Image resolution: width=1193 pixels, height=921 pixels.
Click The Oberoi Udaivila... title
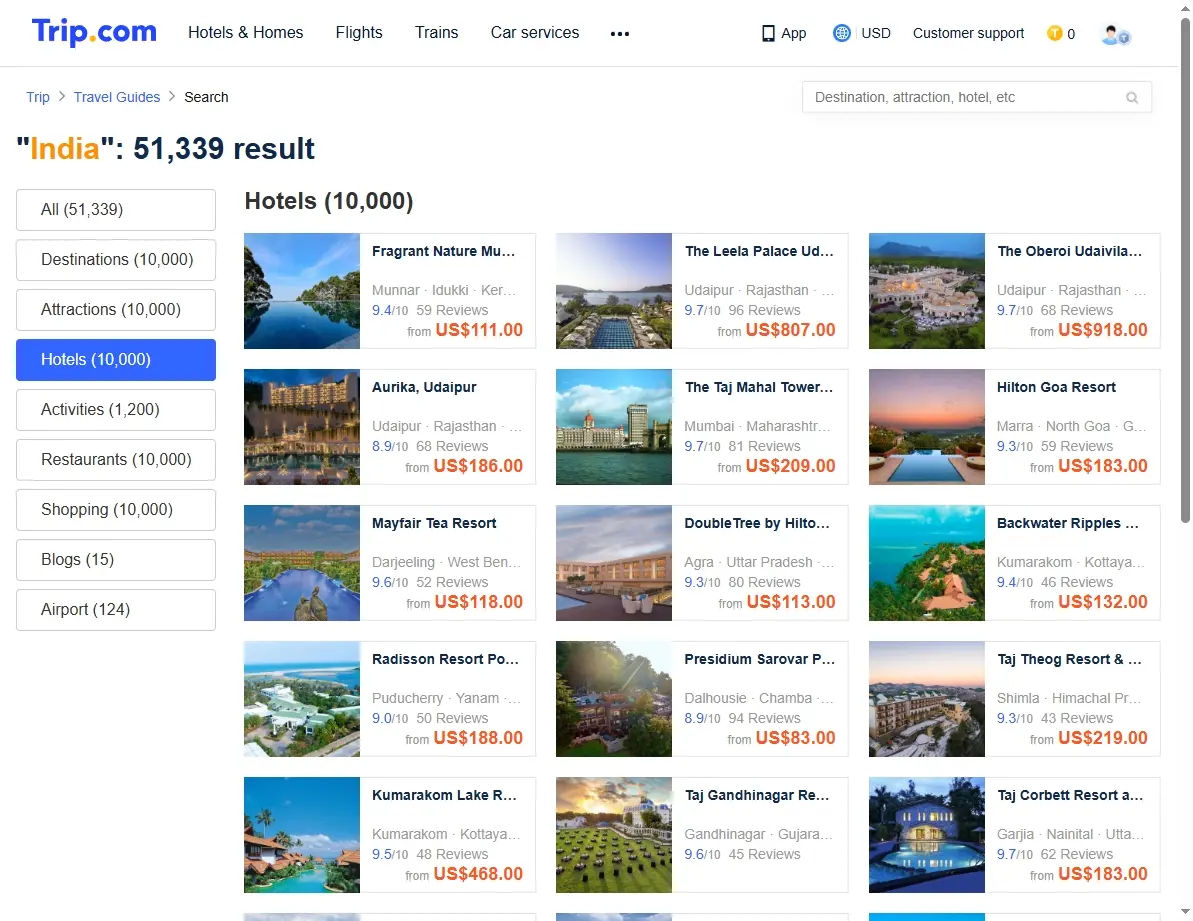(1070, 251)
